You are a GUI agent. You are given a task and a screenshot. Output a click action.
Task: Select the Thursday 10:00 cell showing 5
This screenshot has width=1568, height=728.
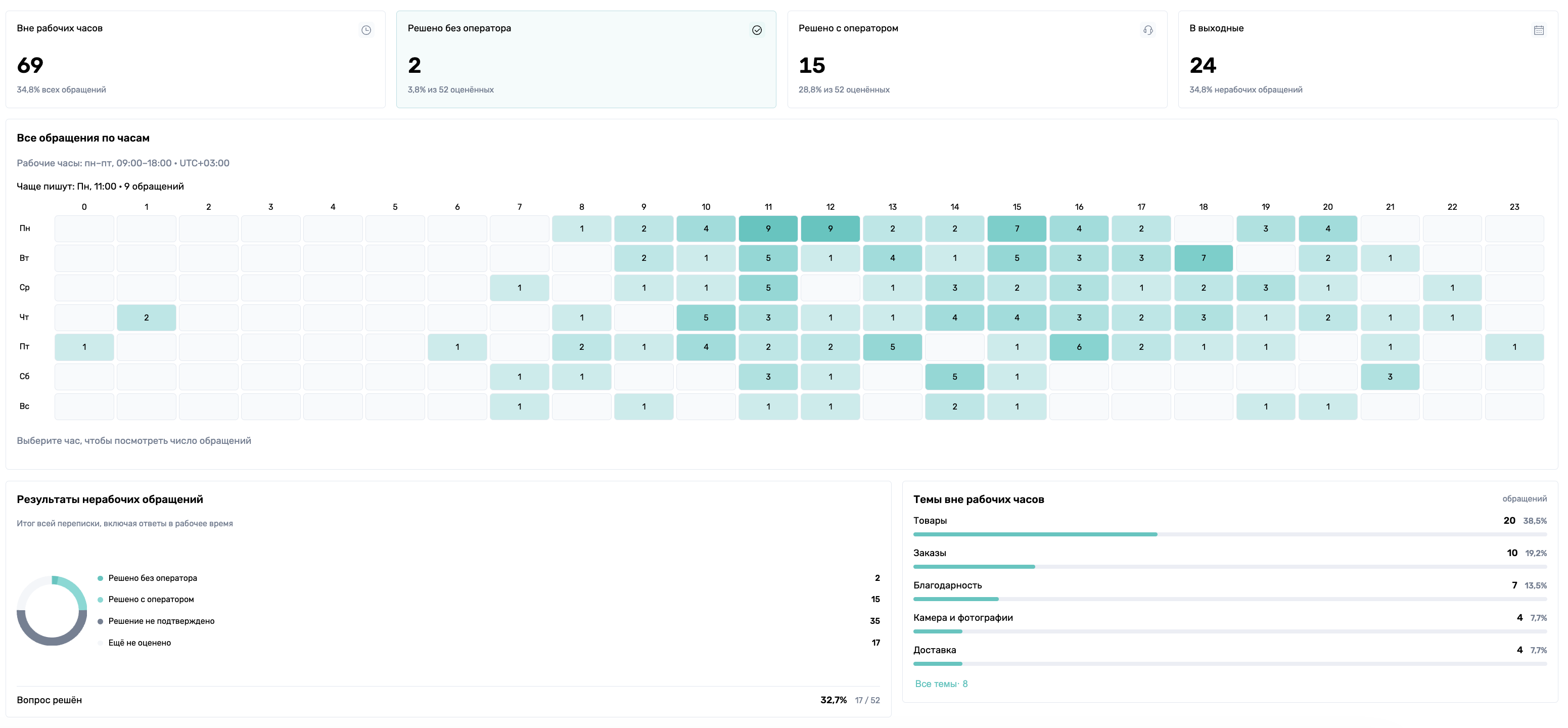(x=706, y=317)
